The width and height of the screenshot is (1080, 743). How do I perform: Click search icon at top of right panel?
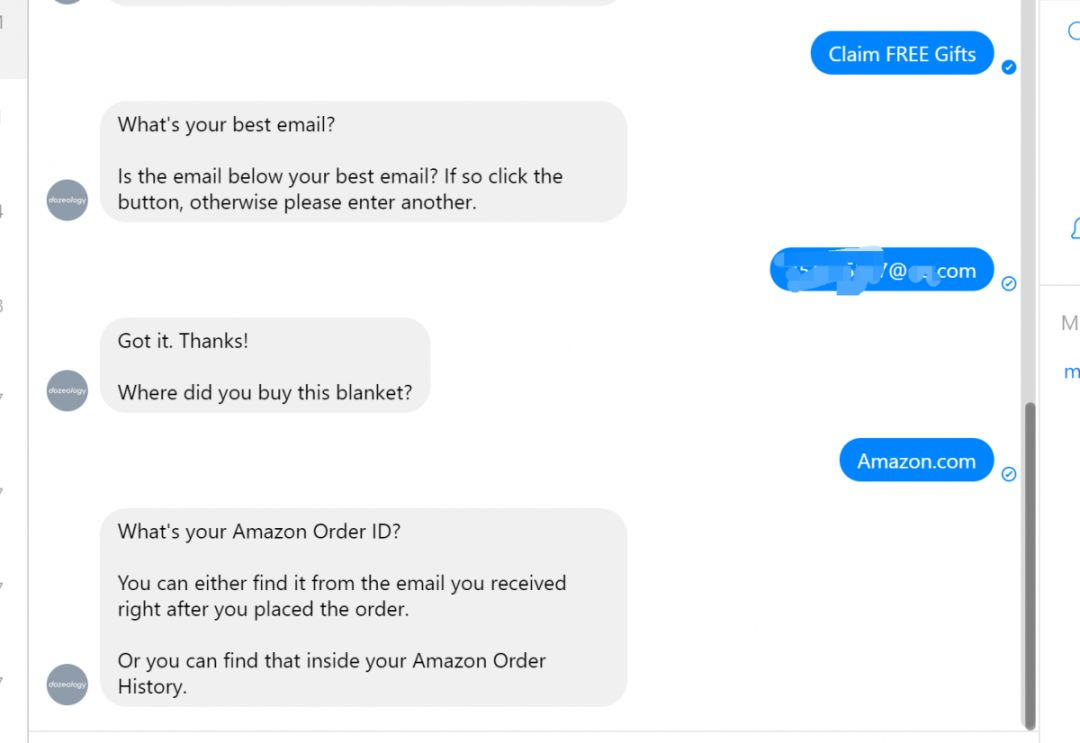(1074, 30)
